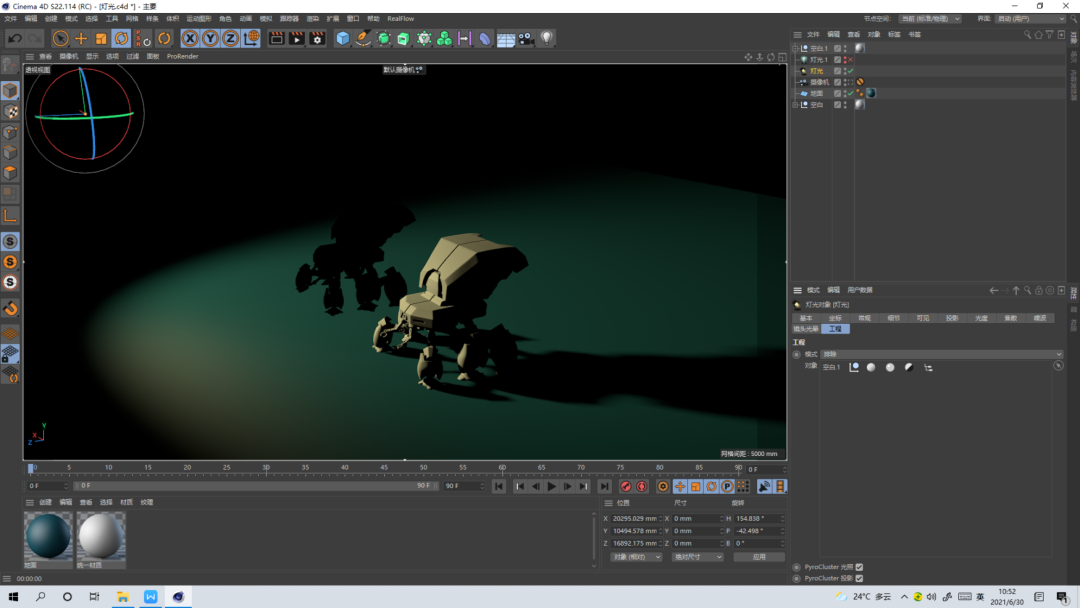This screenshot has width=1080, height=608.
Task: Click frame 30 on the timeline ruler
Action: (x=266, y=468)
